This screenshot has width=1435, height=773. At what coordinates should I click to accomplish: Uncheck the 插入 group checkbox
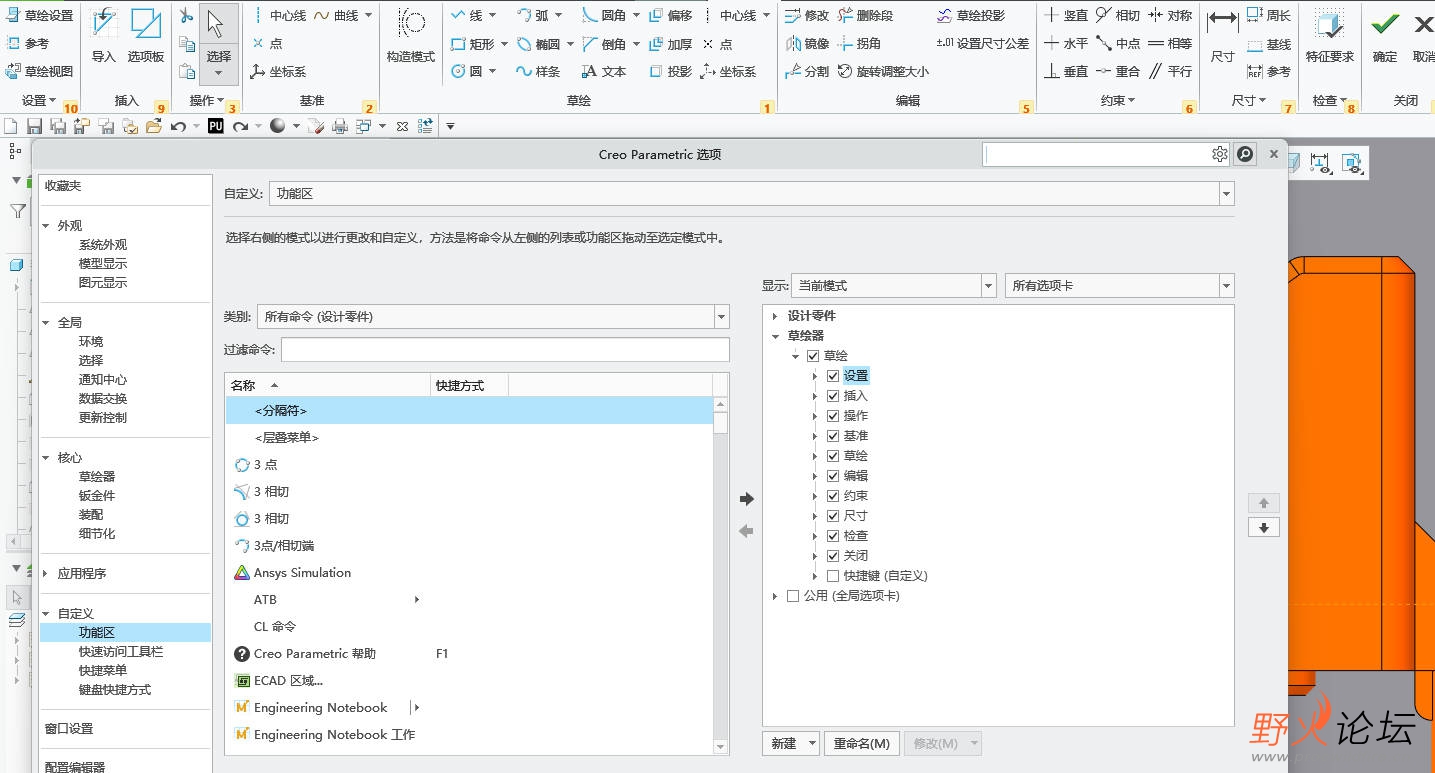(x=833, y=396)
